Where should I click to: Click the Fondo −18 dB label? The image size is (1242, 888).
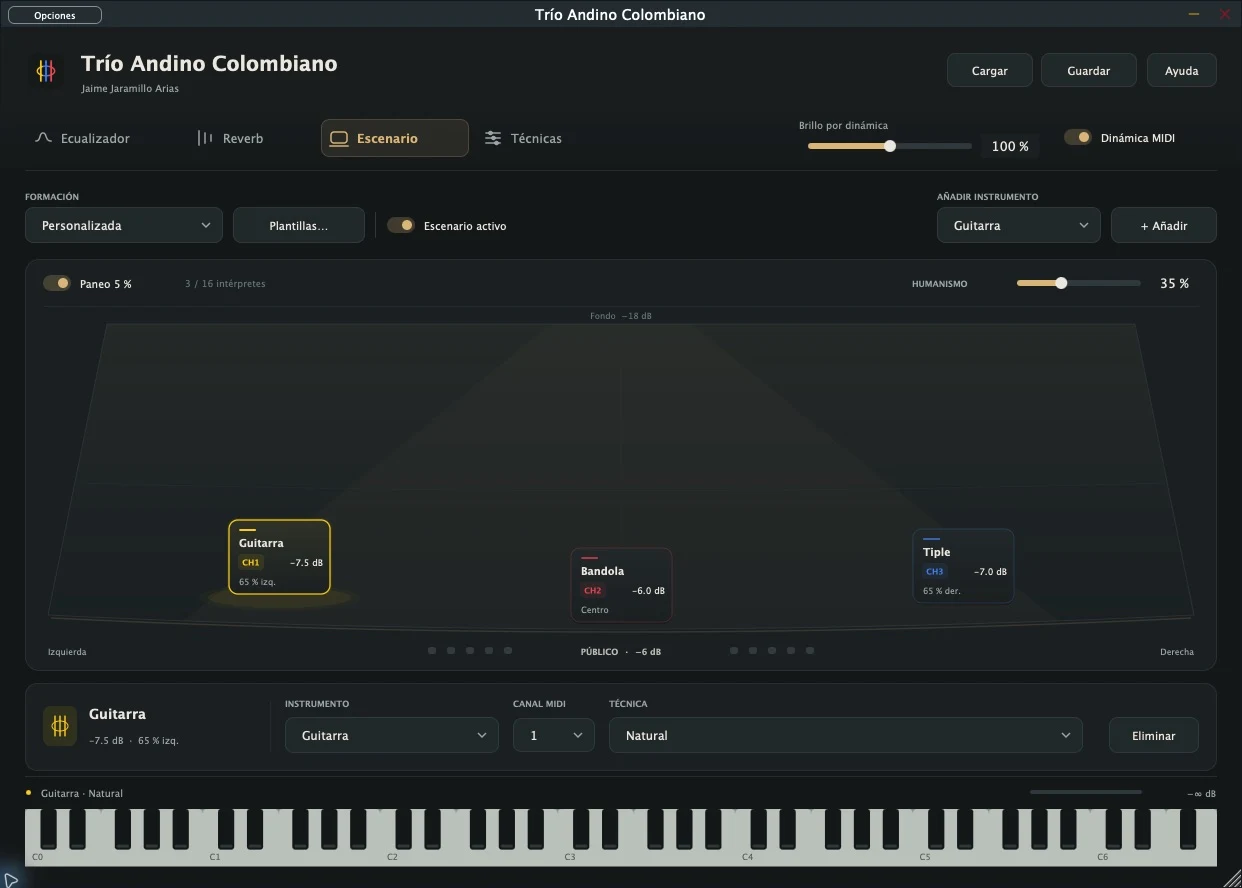(x=621, y=316)
